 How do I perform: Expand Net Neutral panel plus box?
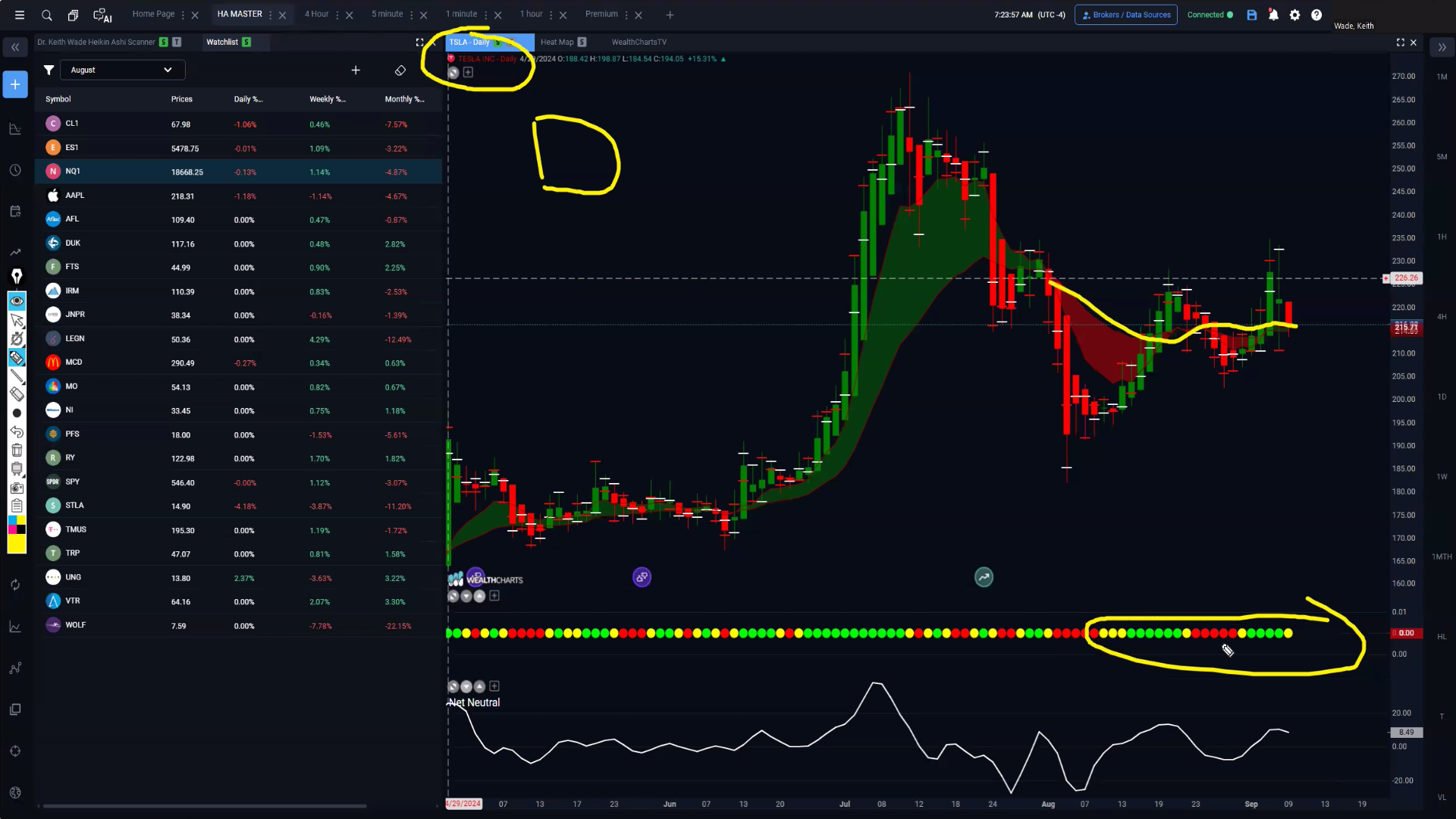494,686
